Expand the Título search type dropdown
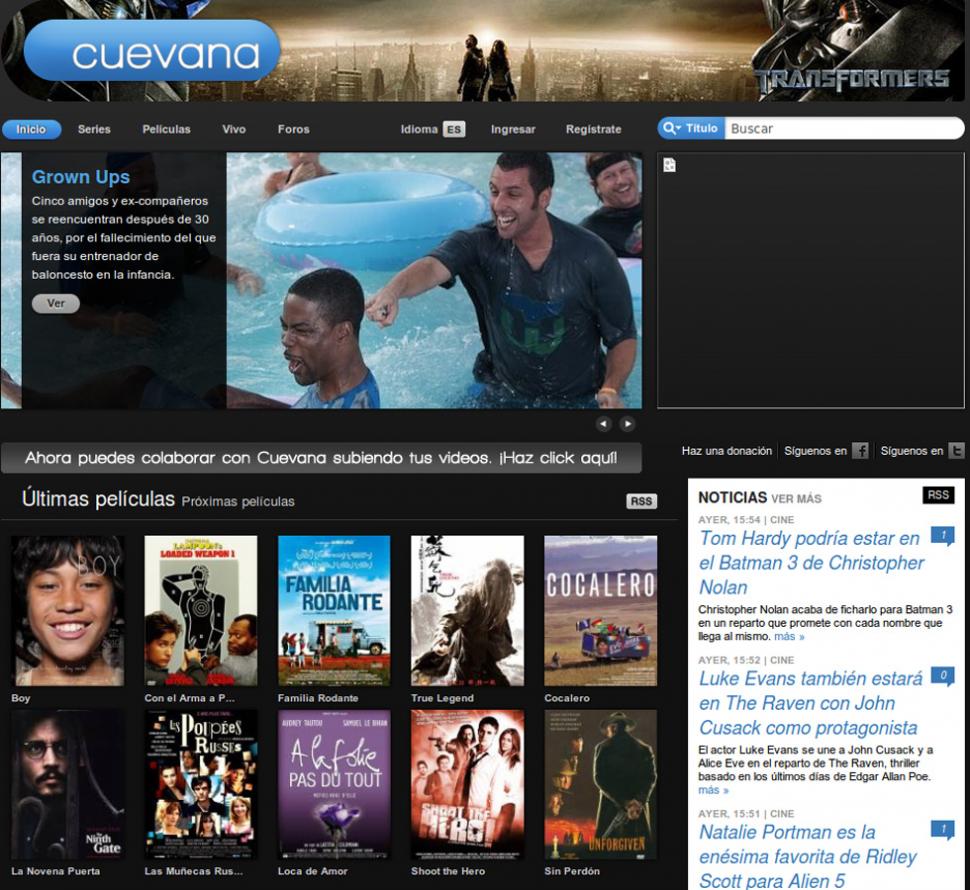This screenshot has height=890, width=970. click(689, 129)
